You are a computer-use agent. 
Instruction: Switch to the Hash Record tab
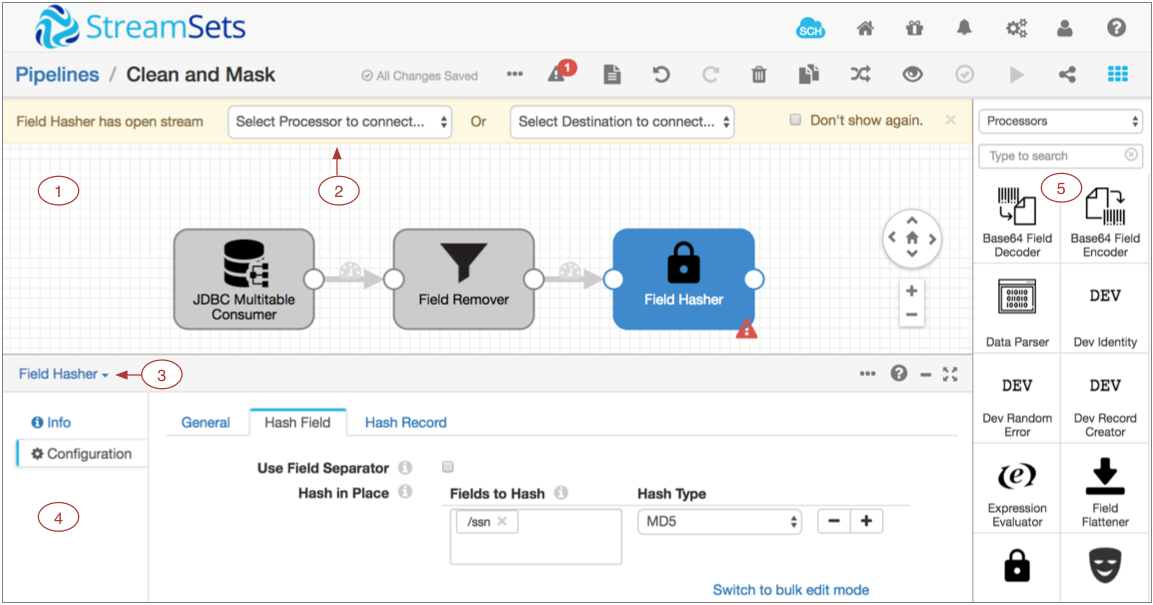point(405,422)
